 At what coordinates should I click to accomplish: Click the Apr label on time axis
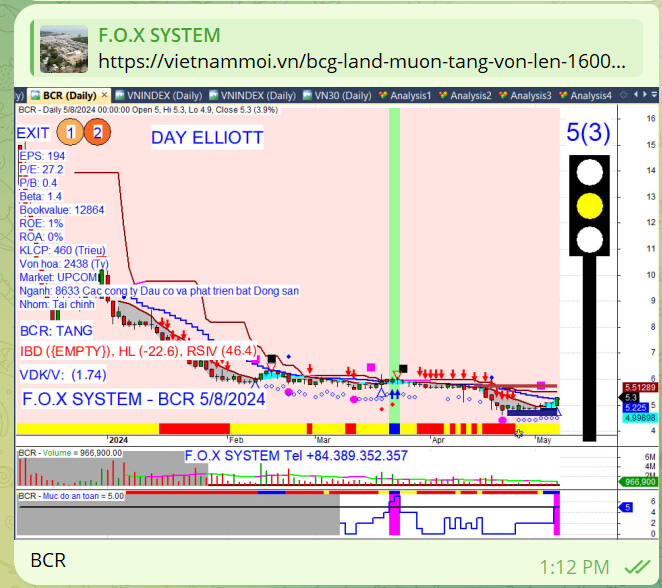[x=438, y=440]
